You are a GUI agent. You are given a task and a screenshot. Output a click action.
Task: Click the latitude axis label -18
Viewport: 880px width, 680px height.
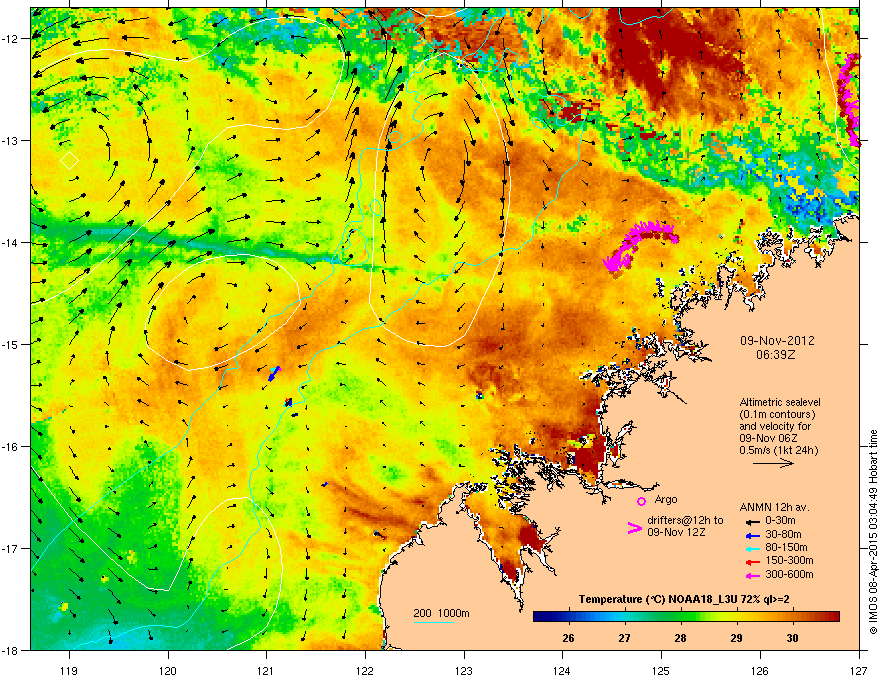(x=10, y=650)
